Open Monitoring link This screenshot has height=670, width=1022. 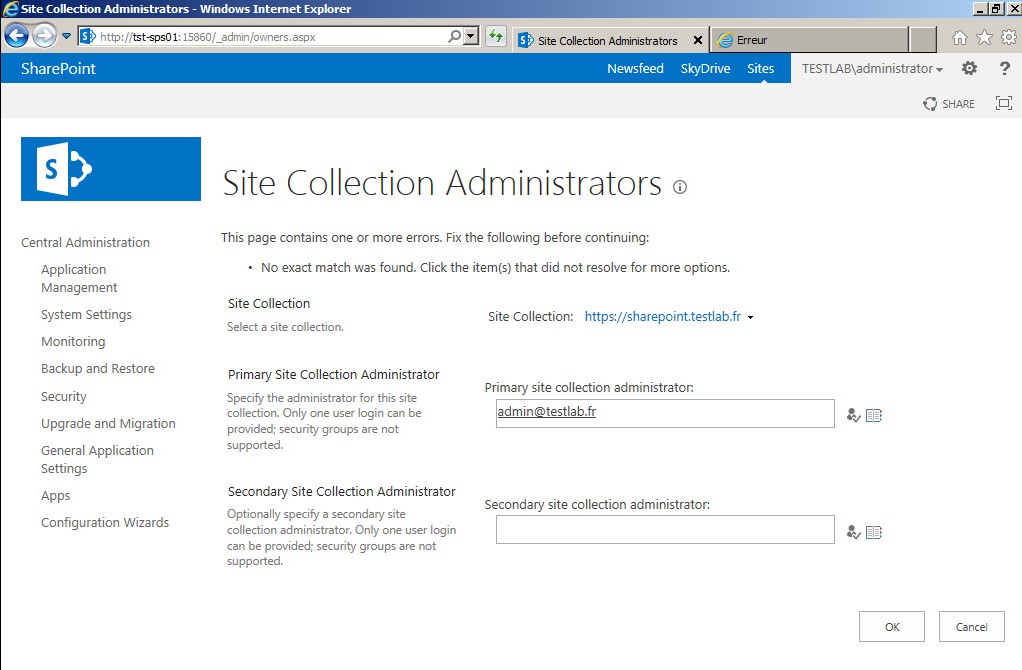[x=73, y=342]
